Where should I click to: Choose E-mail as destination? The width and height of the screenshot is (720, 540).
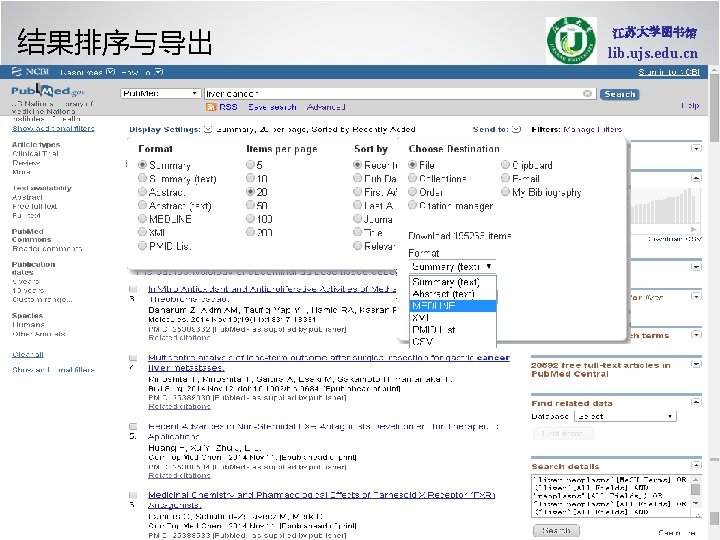pyautogui.click(x=506, y=178)
